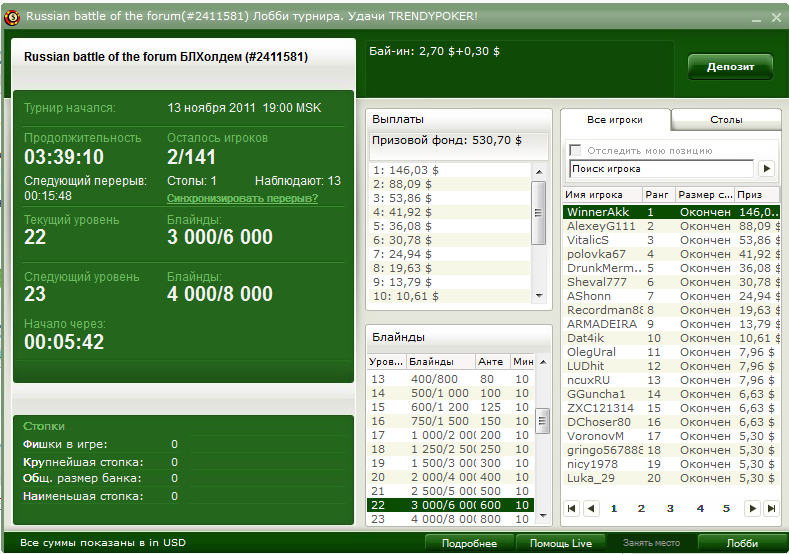
Task: Click the 'Поиск игрока' search field
Action: (662, 169)
